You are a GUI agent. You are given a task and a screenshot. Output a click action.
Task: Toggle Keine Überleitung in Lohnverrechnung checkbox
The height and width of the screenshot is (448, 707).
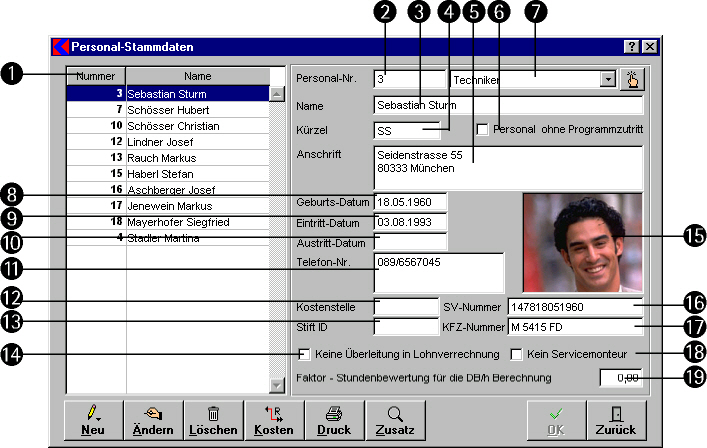[x=305, y=353]
